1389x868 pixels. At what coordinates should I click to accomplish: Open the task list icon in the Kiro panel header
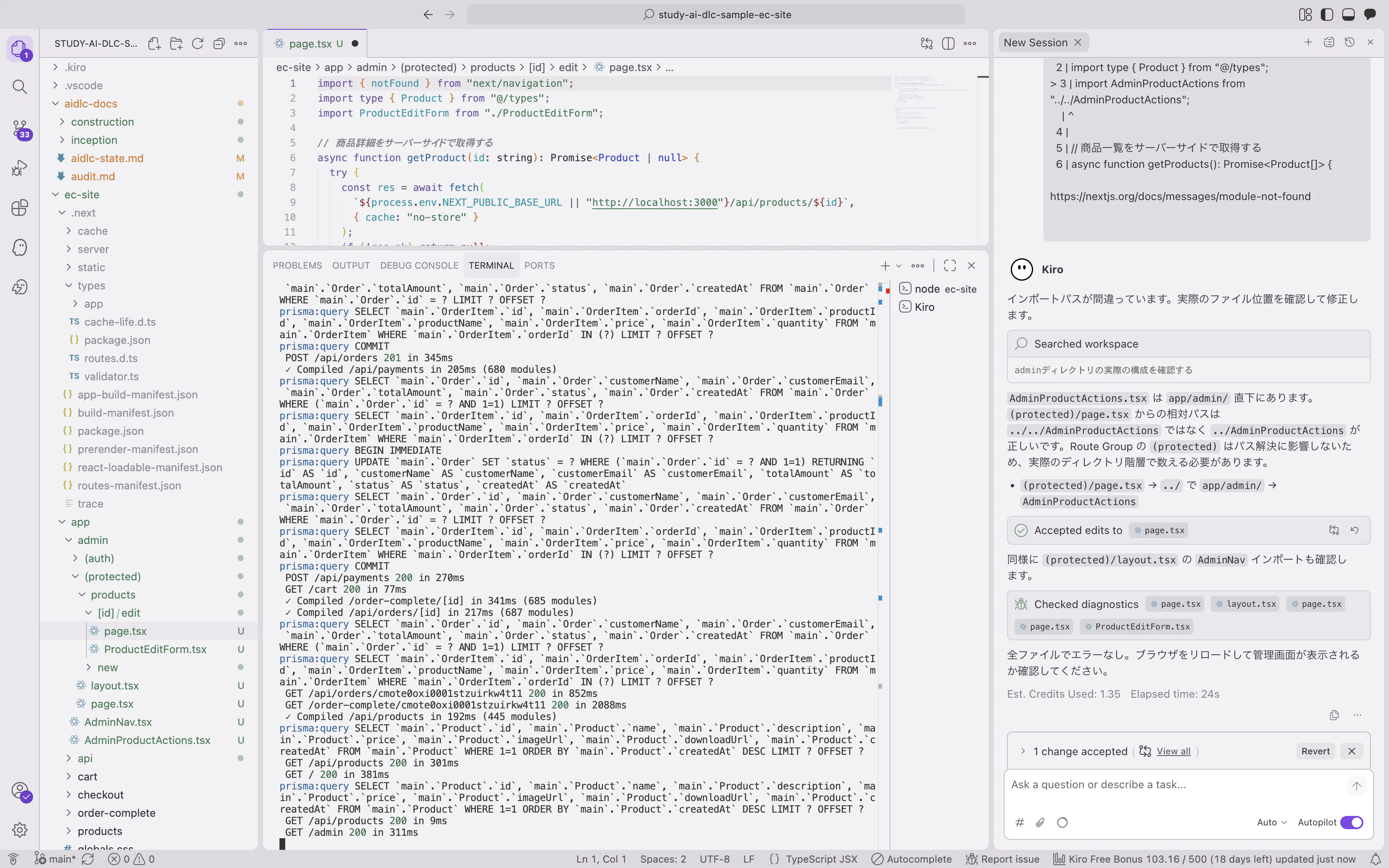pos(1329,43)
